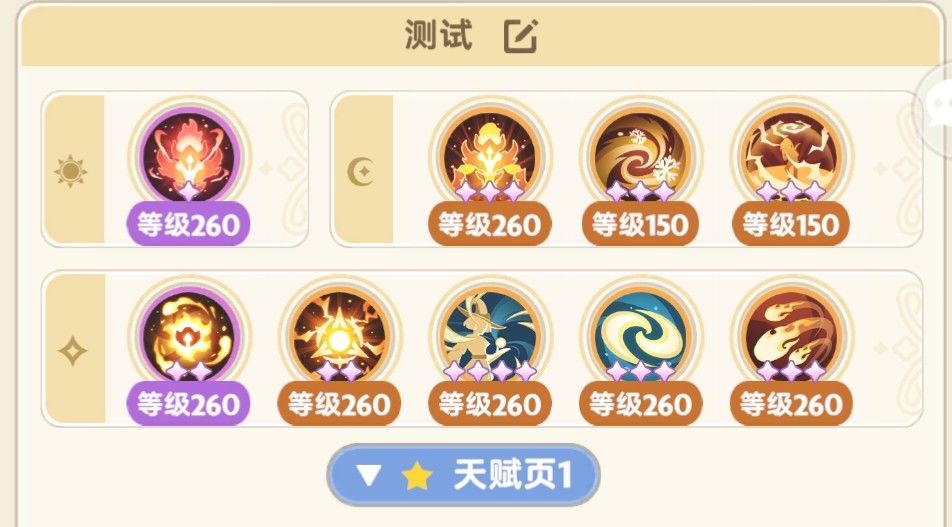Open the 天赋页1 talent page dropdown
Image resolution: width=952 pixels, height=527 pixels.
463,475
